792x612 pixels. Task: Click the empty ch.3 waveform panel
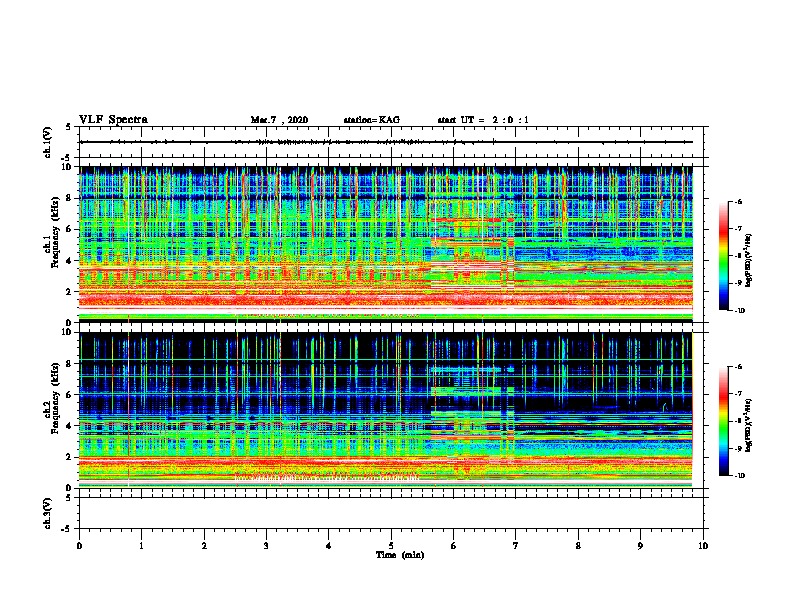pos(393,513)
